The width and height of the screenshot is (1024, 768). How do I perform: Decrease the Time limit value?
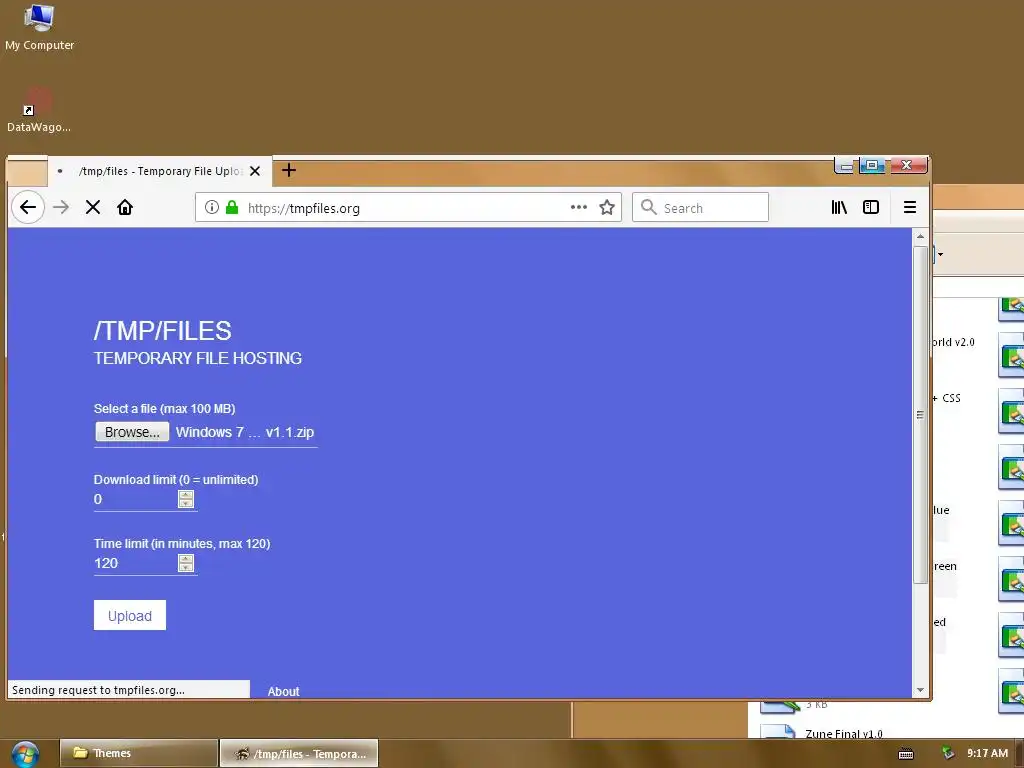click(x=186, y=568)
